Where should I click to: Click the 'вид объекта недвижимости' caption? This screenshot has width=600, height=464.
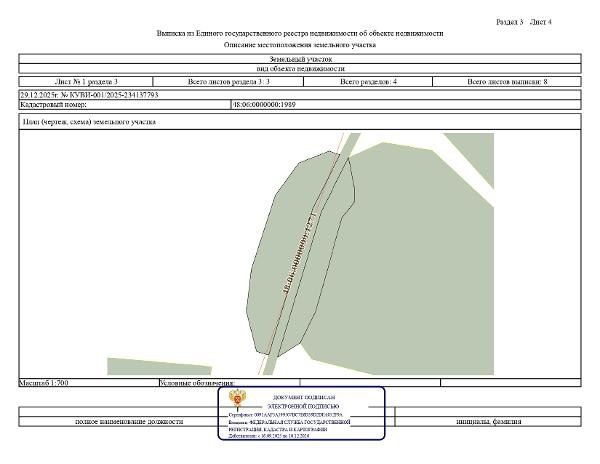coord(300,68)
